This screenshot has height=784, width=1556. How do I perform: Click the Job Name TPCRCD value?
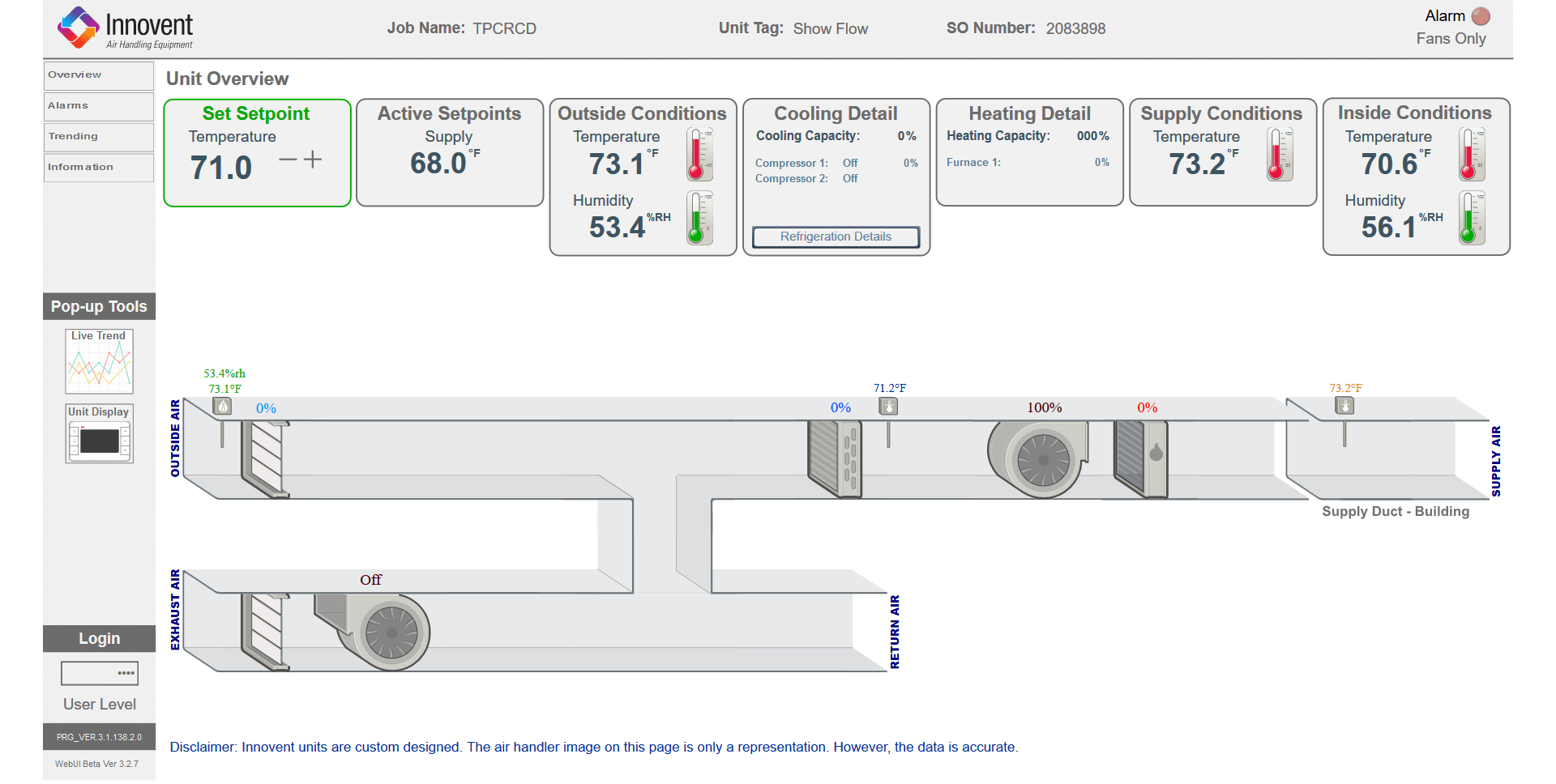click(x=505, y=29)
